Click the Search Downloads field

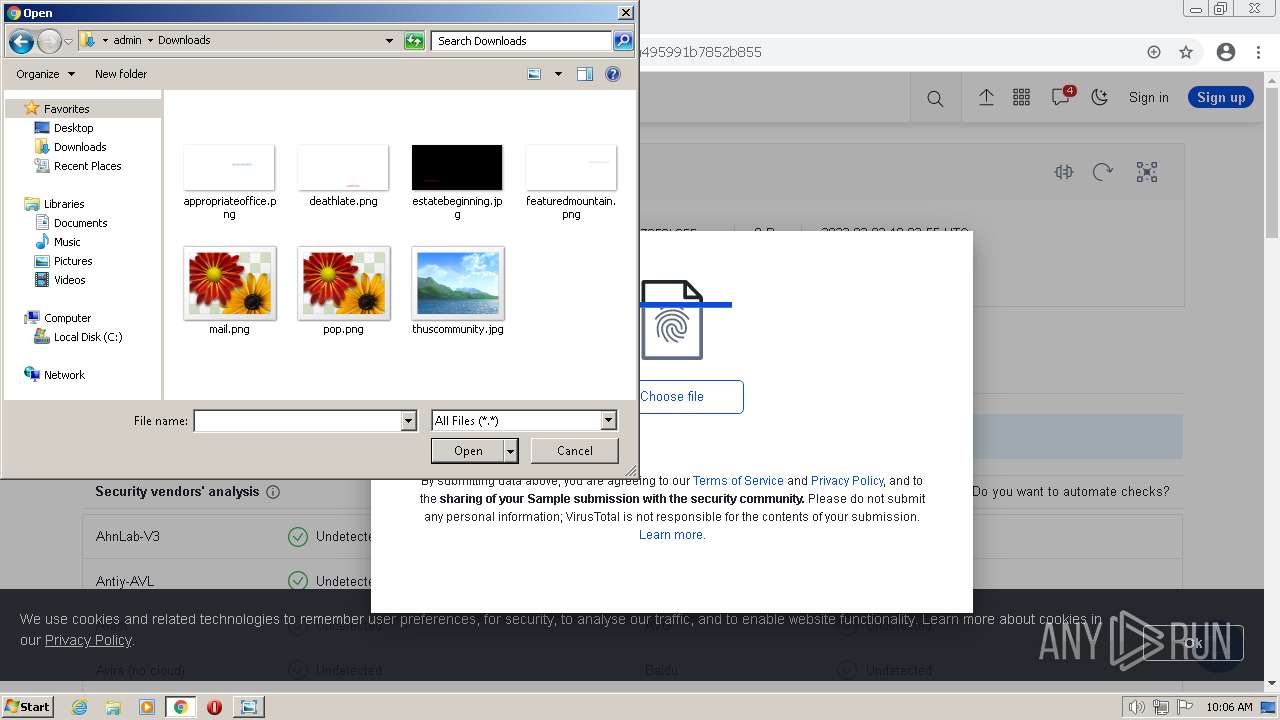[x=522, y=41]
